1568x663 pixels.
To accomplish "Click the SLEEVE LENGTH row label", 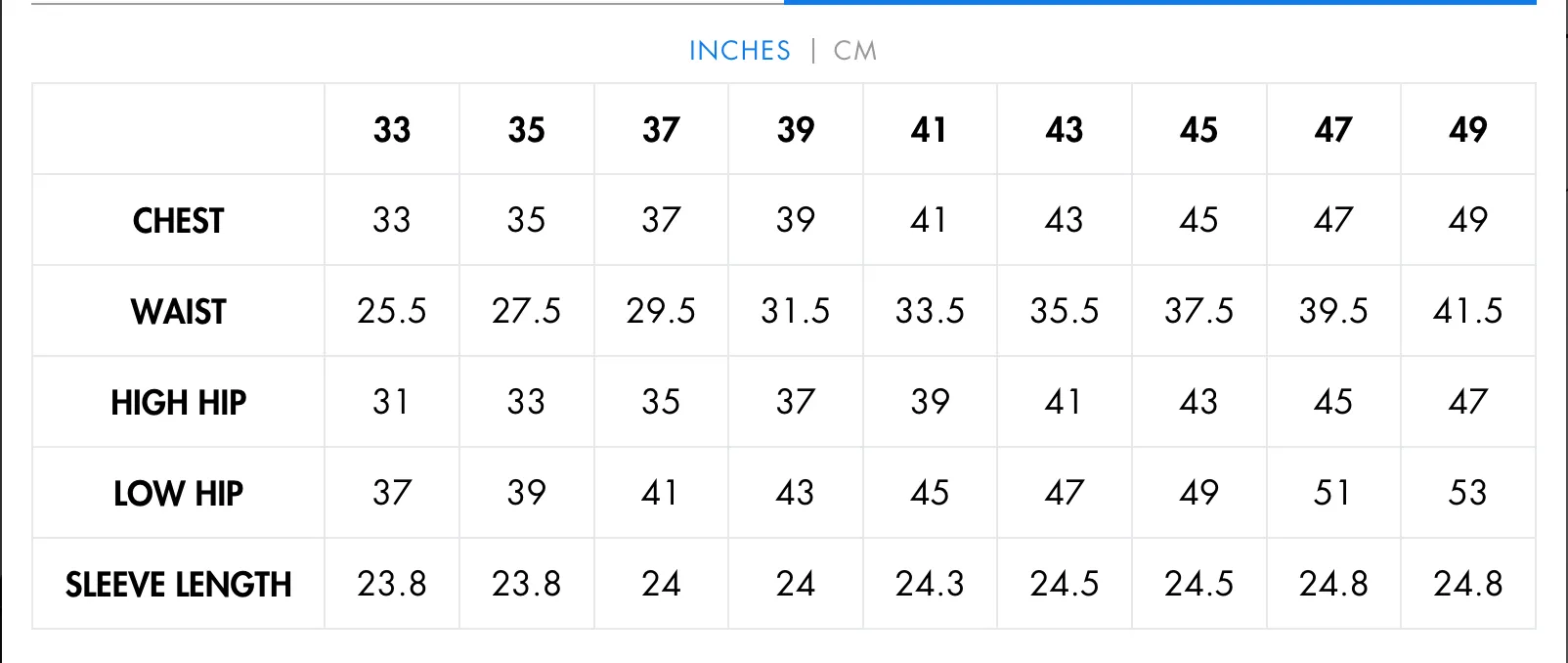I will 179,585.
